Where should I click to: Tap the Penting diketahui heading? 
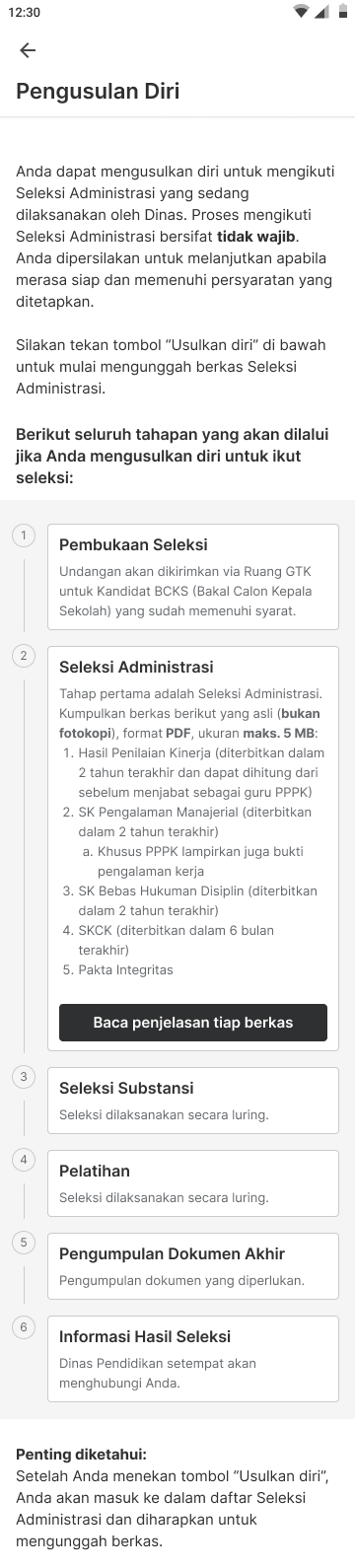81,1455
